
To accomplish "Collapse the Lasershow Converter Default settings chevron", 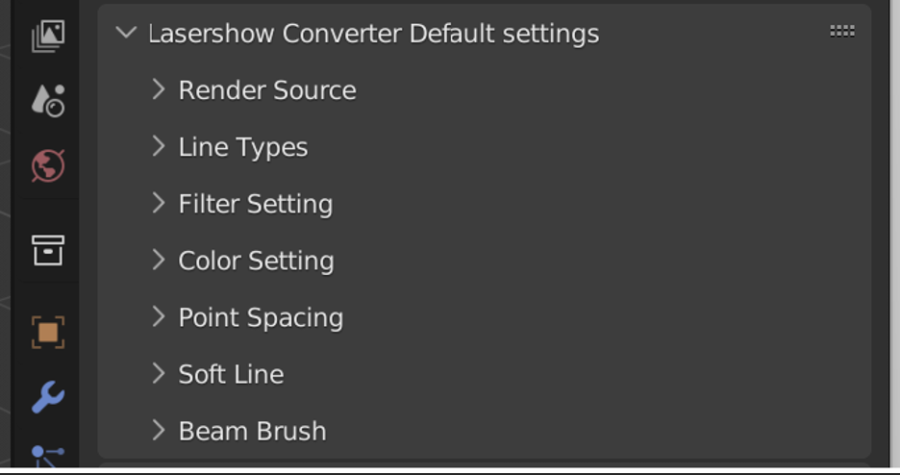I will (125, 33).
